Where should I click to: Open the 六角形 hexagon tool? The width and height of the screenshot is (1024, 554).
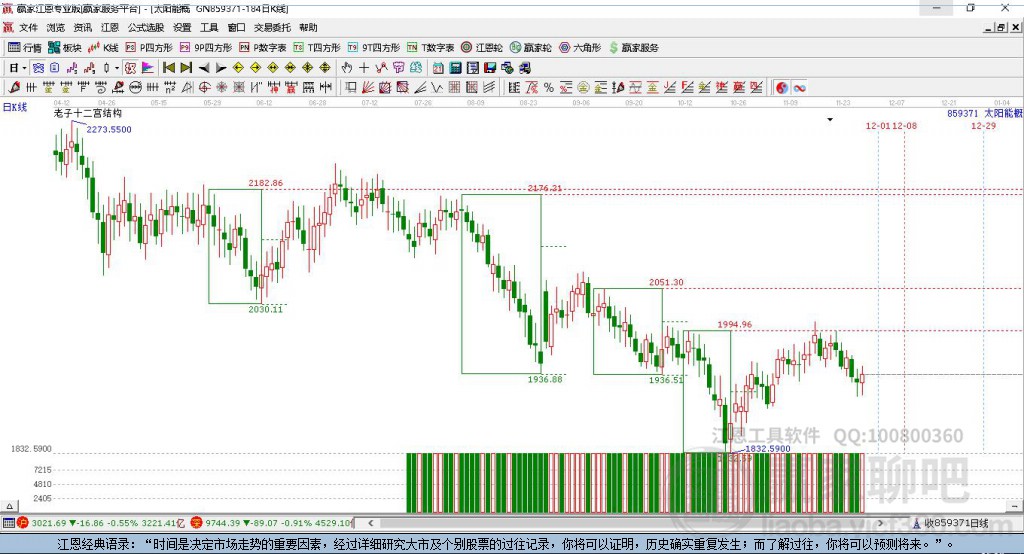coord(580,48)
